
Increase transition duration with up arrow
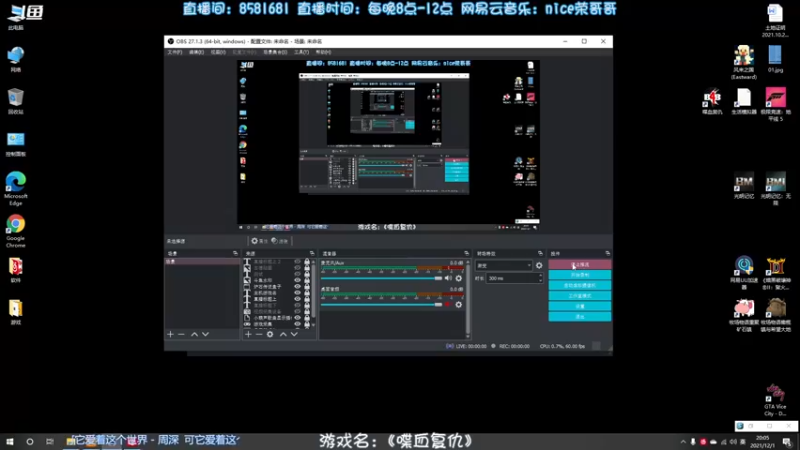click(x=540, y=276)
